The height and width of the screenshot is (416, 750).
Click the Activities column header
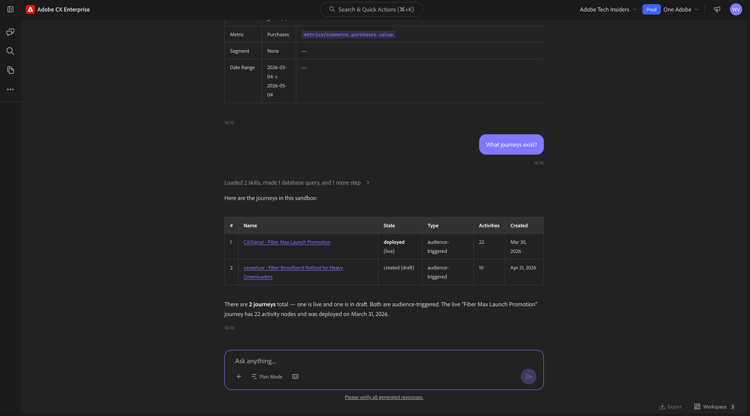489,225
